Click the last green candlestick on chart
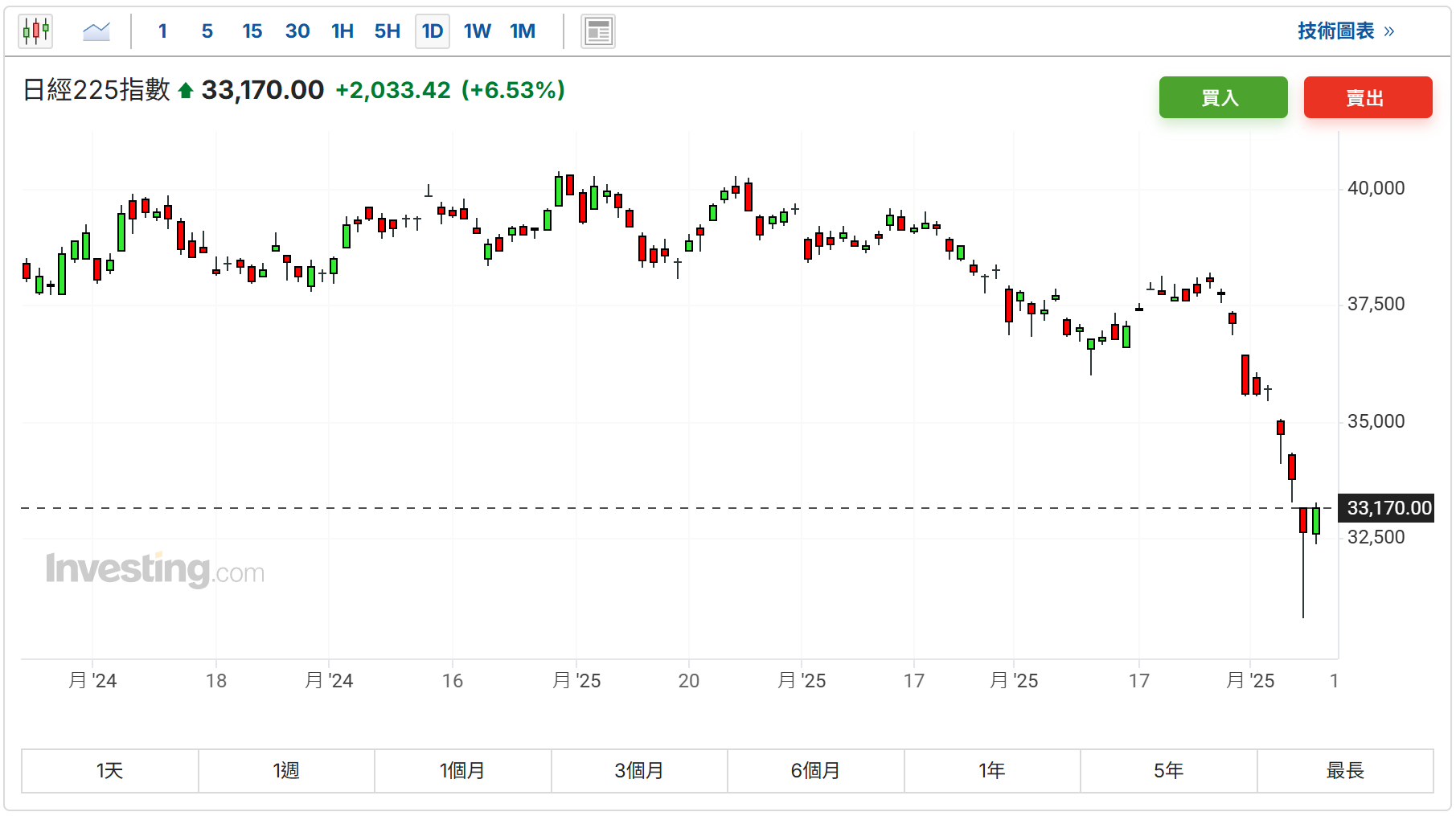 coord(1316,522)
